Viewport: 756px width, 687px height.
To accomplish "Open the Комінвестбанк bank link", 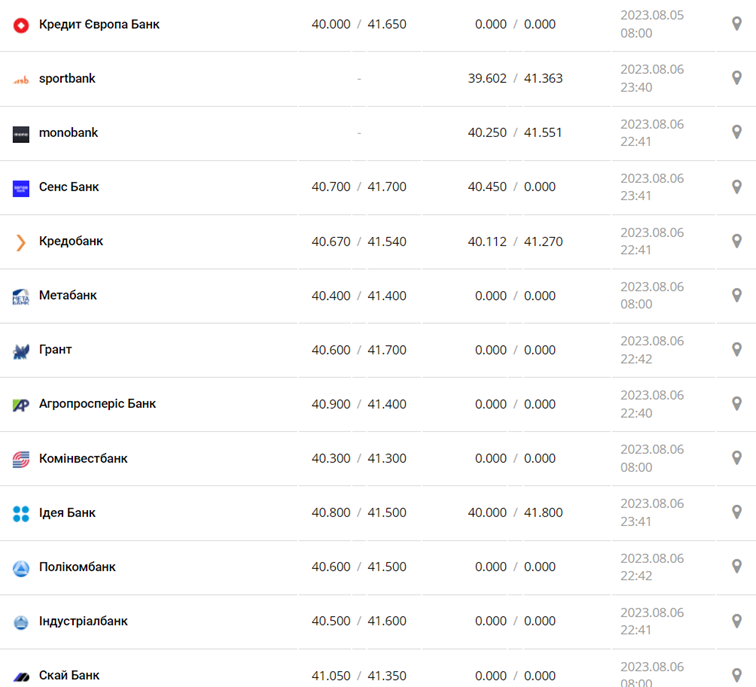I will (83, 458).
